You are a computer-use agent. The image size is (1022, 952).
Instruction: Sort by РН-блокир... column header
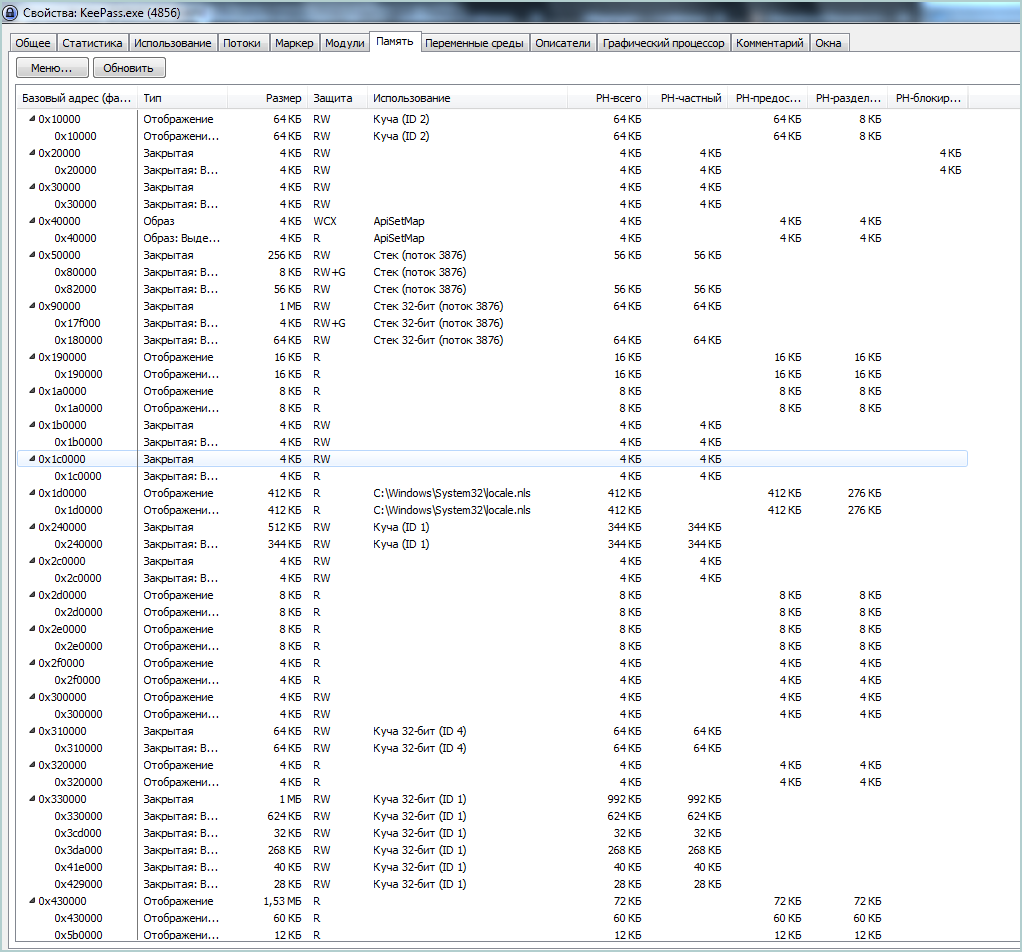point(928,98)
